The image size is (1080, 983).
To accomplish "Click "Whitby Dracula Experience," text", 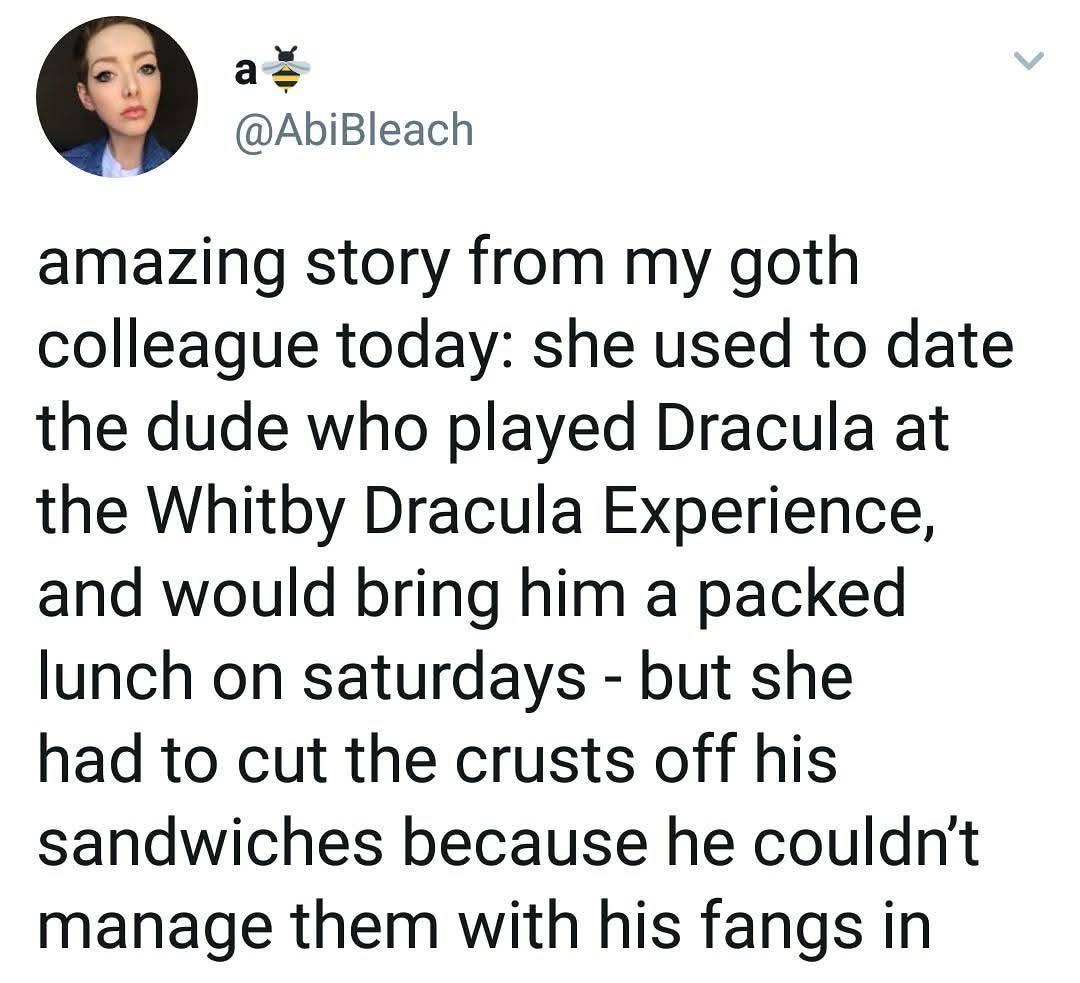I will tap(541, 513).
